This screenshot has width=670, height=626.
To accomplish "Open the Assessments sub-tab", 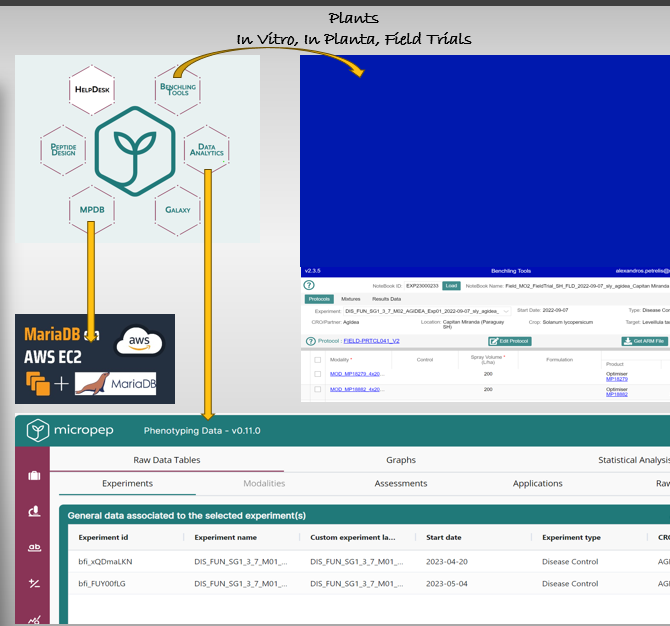I will (x=401, y=483).
